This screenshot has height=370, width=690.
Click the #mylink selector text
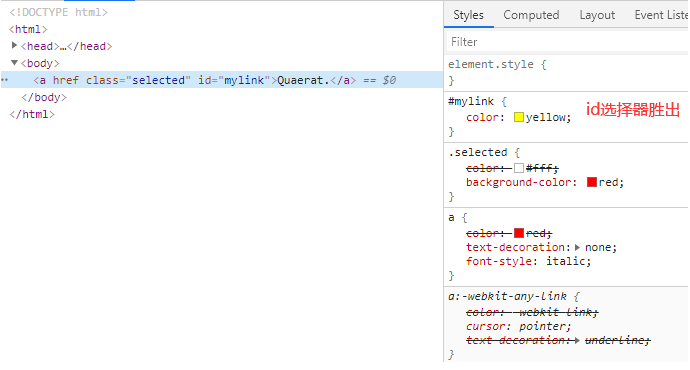471,101
